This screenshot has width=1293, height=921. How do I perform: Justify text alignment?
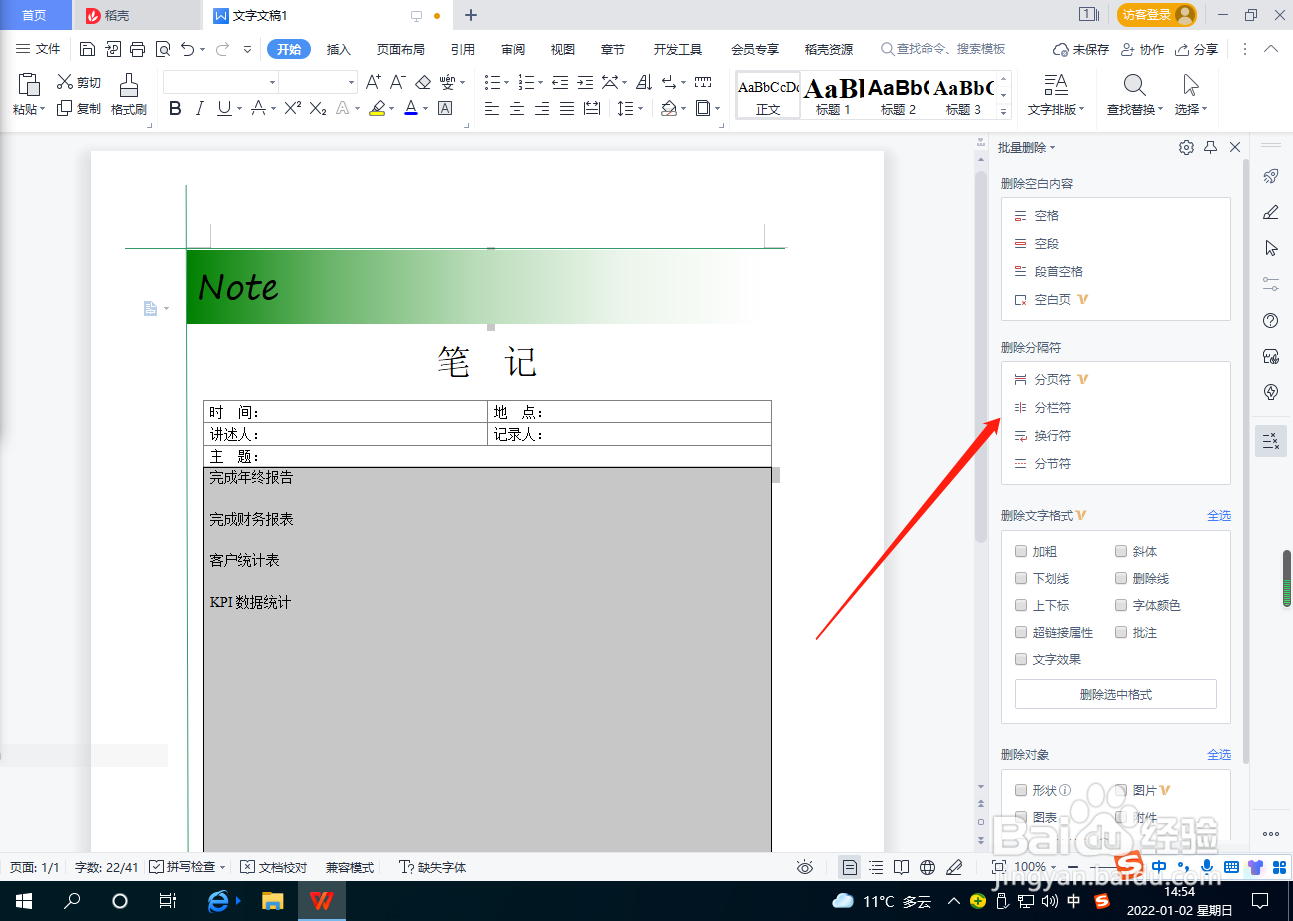coord(567,108)
